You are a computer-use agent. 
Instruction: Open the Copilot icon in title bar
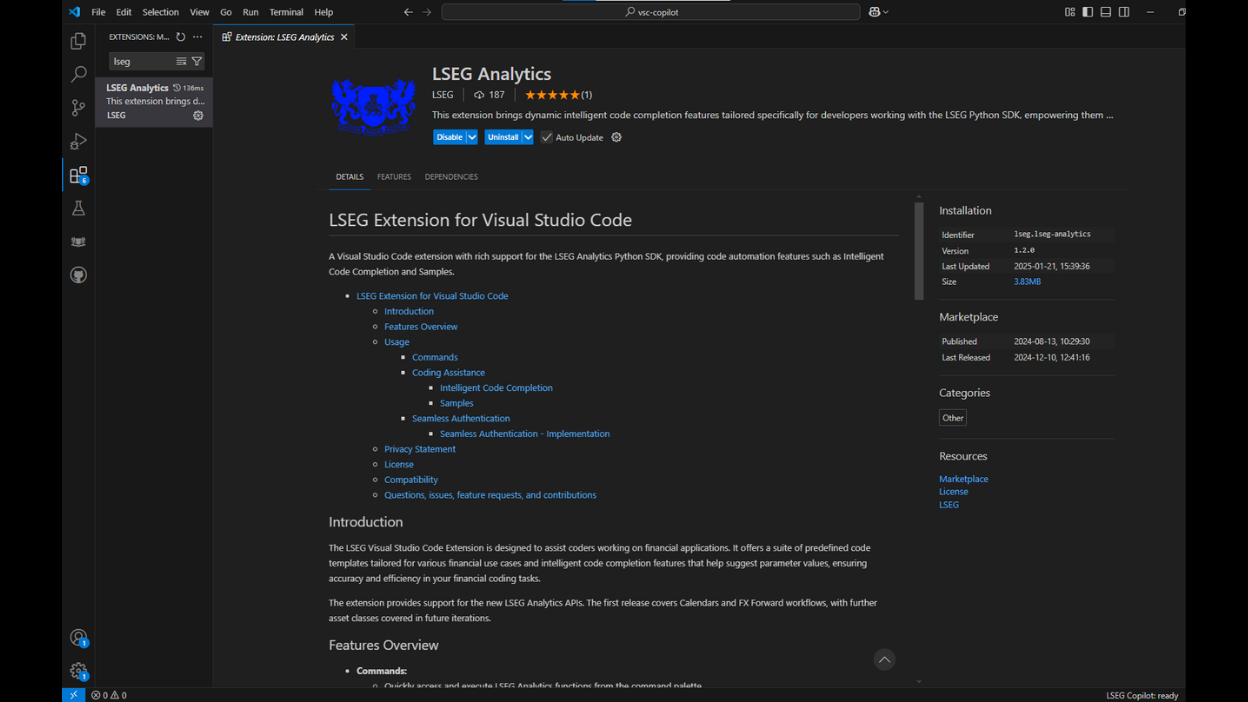tap(874, 12)
